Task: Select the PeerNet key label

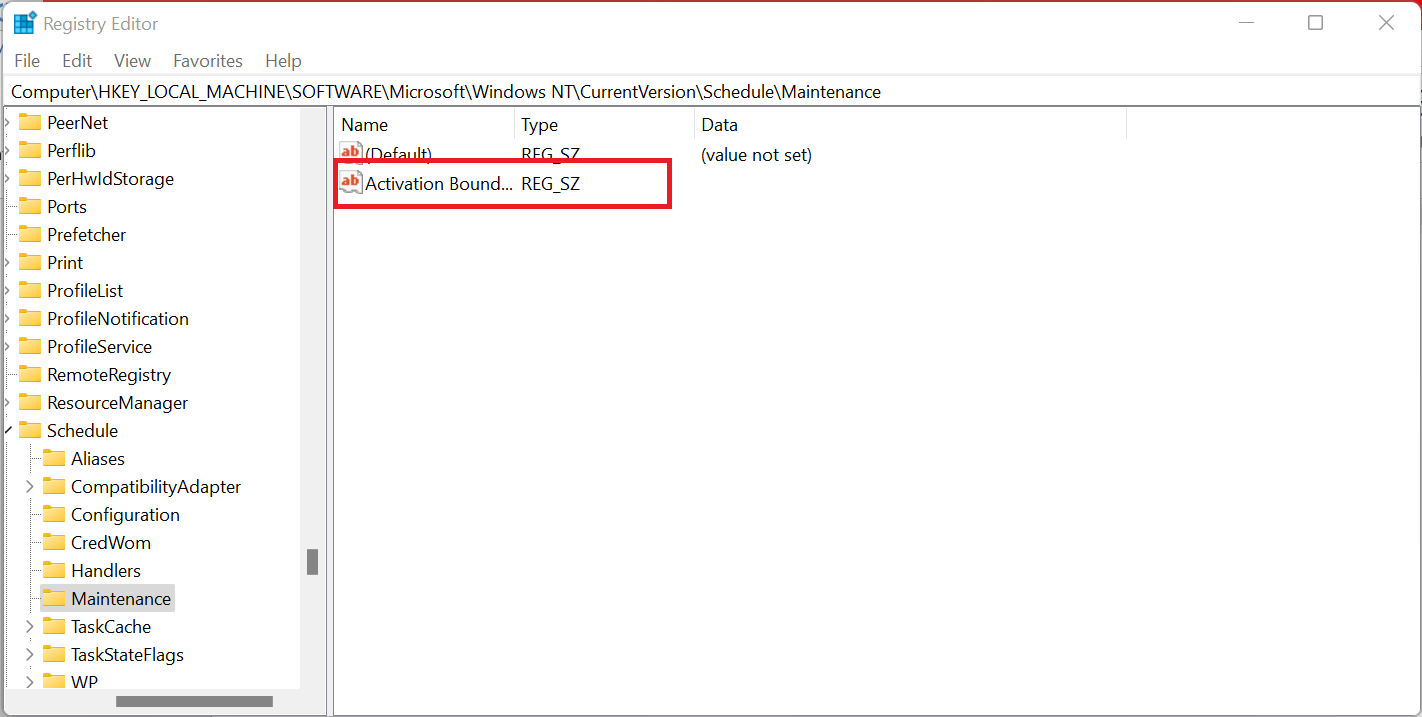Action: [x=77, y=123]
